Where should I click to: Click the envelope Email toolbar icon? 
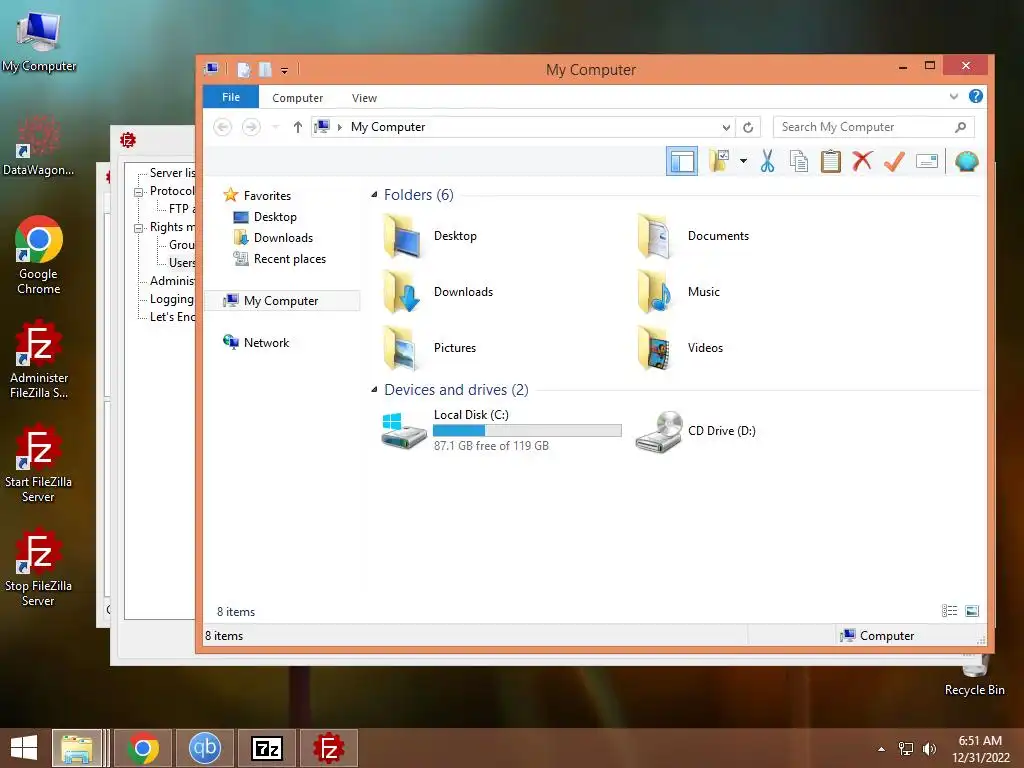[927, 161]
